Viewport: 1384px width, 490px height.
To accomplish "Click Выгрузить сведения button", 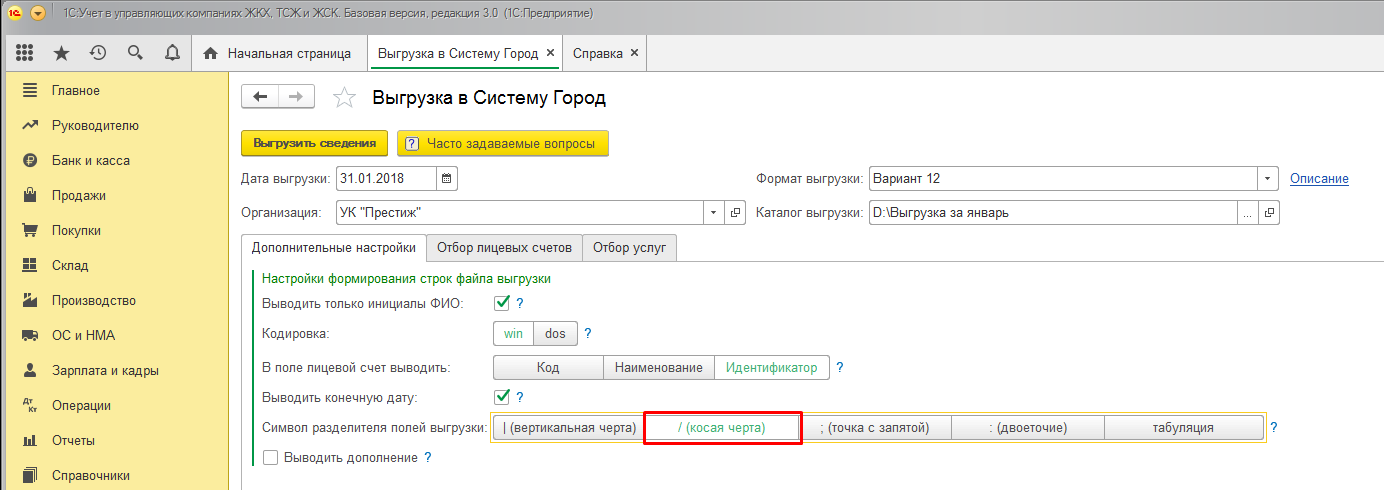I will pyautogui.click(x=314, y=144).
